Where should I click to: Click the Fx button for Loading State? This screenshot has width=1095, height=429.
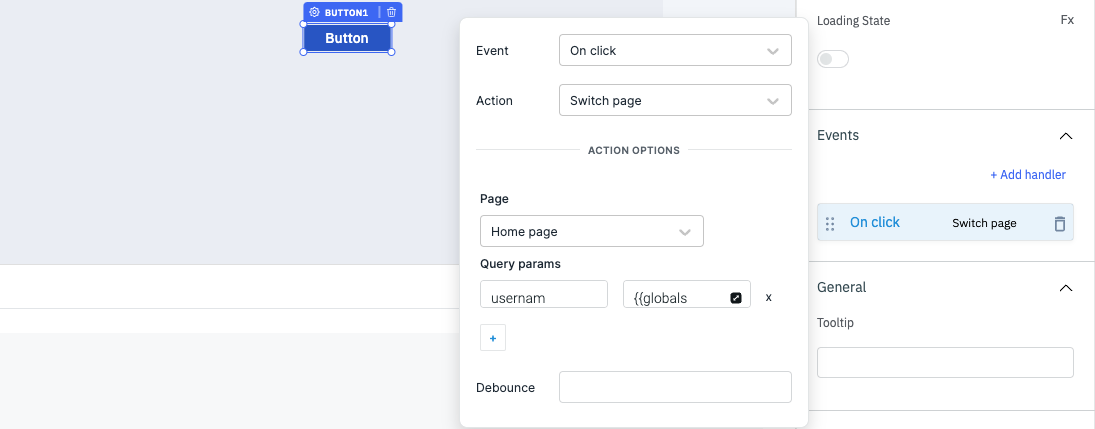coord(1066,20)
